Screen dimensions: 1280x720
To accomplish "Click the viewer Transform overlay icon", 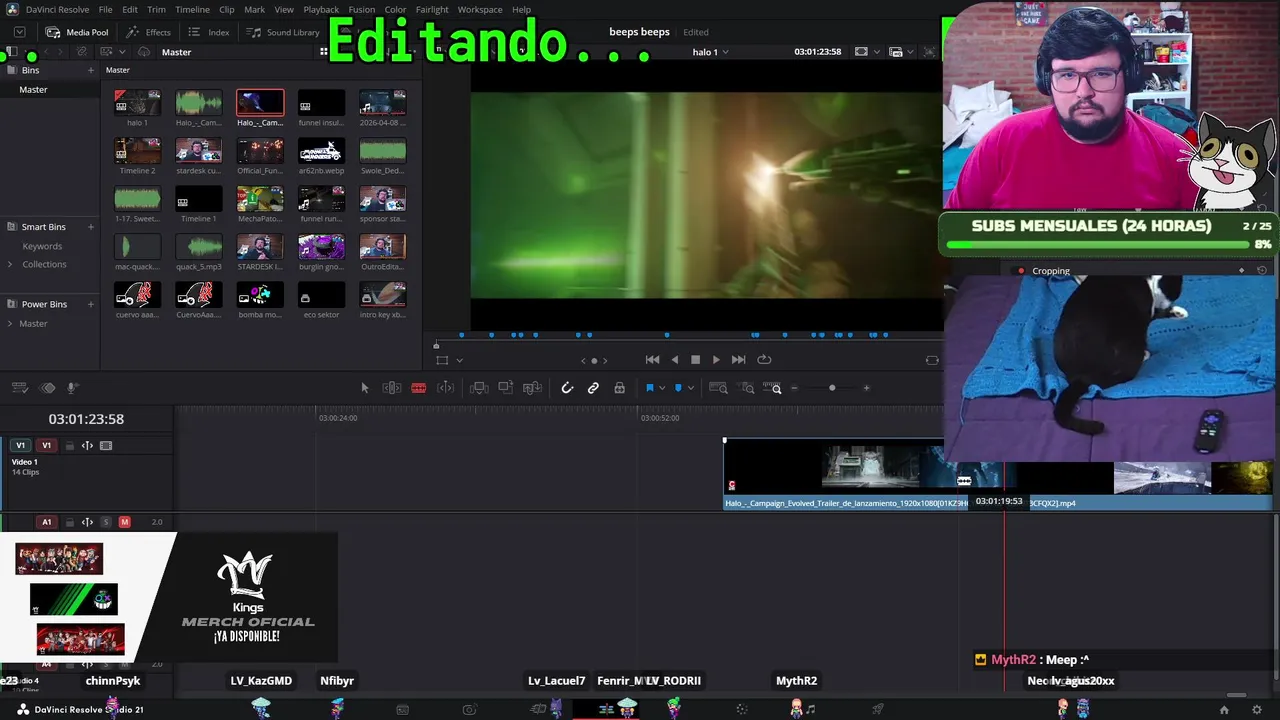I will [442, 360].
